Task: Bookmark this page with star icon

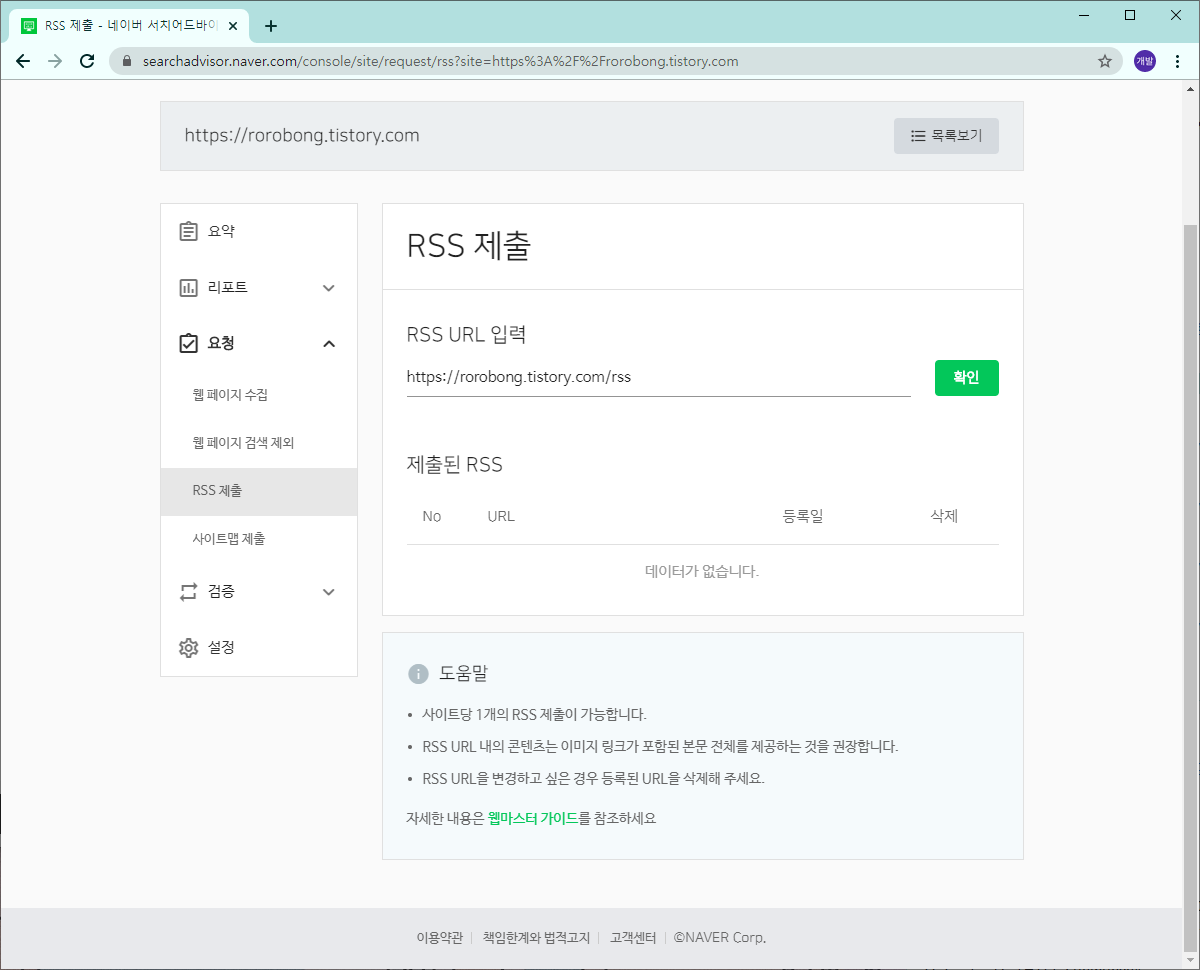Action: click(1105, 61)
